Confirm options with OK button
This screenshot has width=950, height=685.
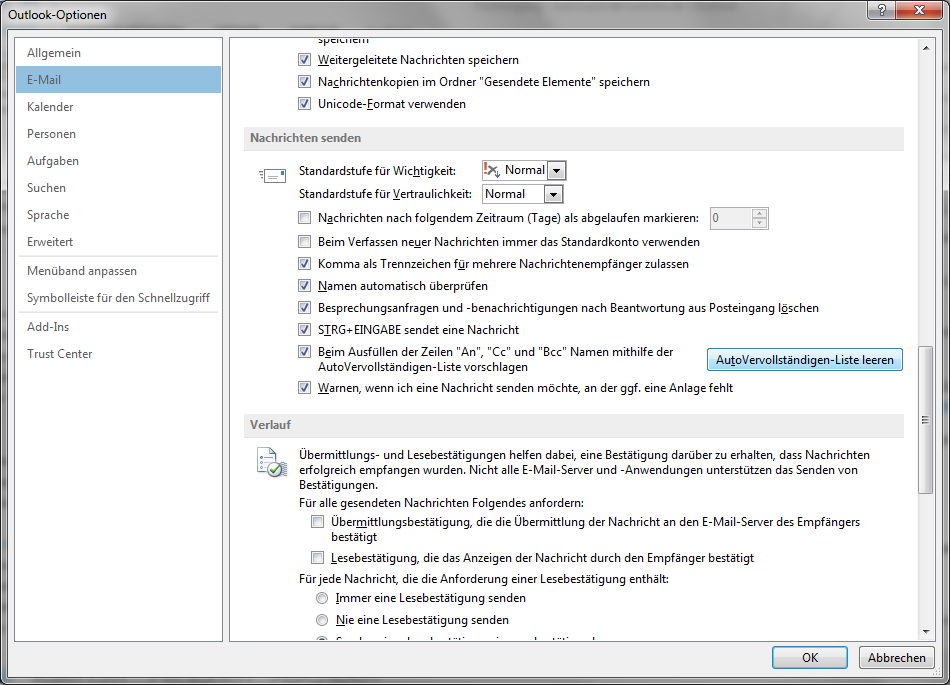[x=809, y=658]
